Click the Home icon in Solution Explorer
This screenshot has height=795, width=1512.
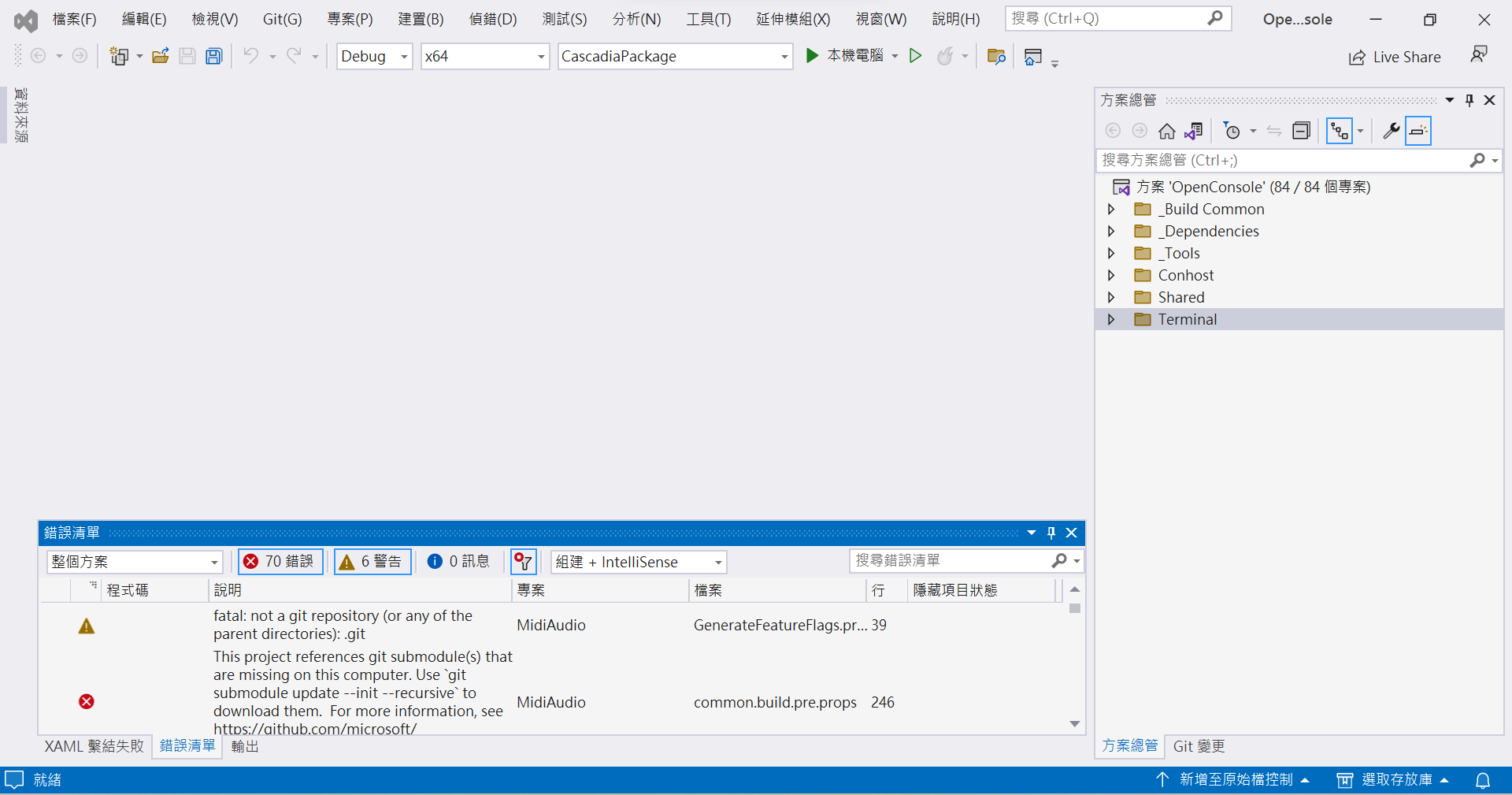(x=1167, y=131)
